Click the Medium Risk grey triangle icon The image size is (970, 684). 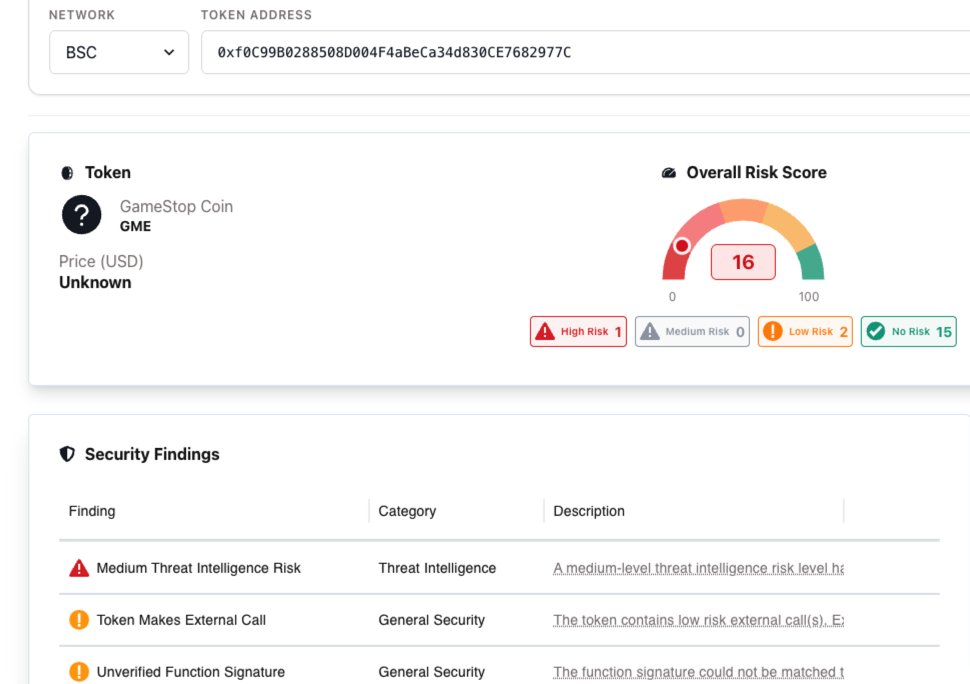tap(650, 331)
